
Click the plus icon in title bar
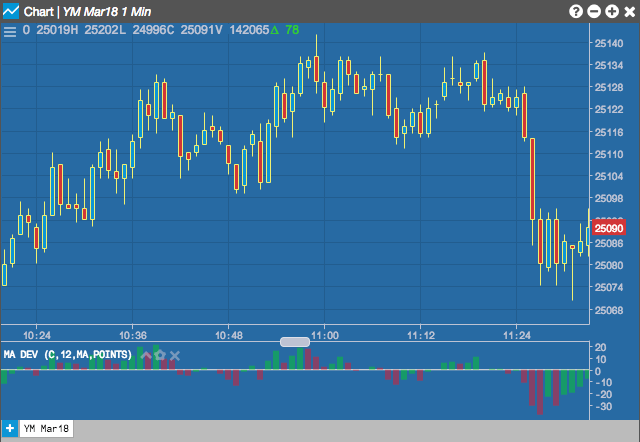pyautogui.click(x=612, y=11)
